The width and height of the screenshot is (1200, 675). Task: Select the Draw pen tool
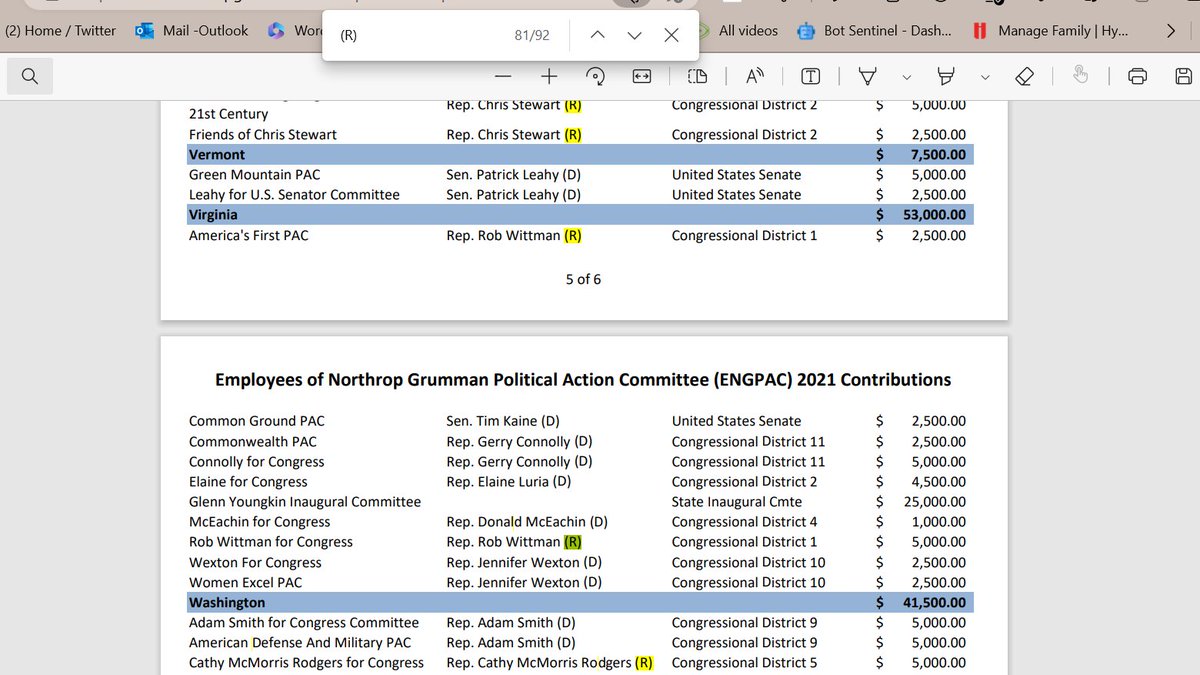(x=868, y=76)
